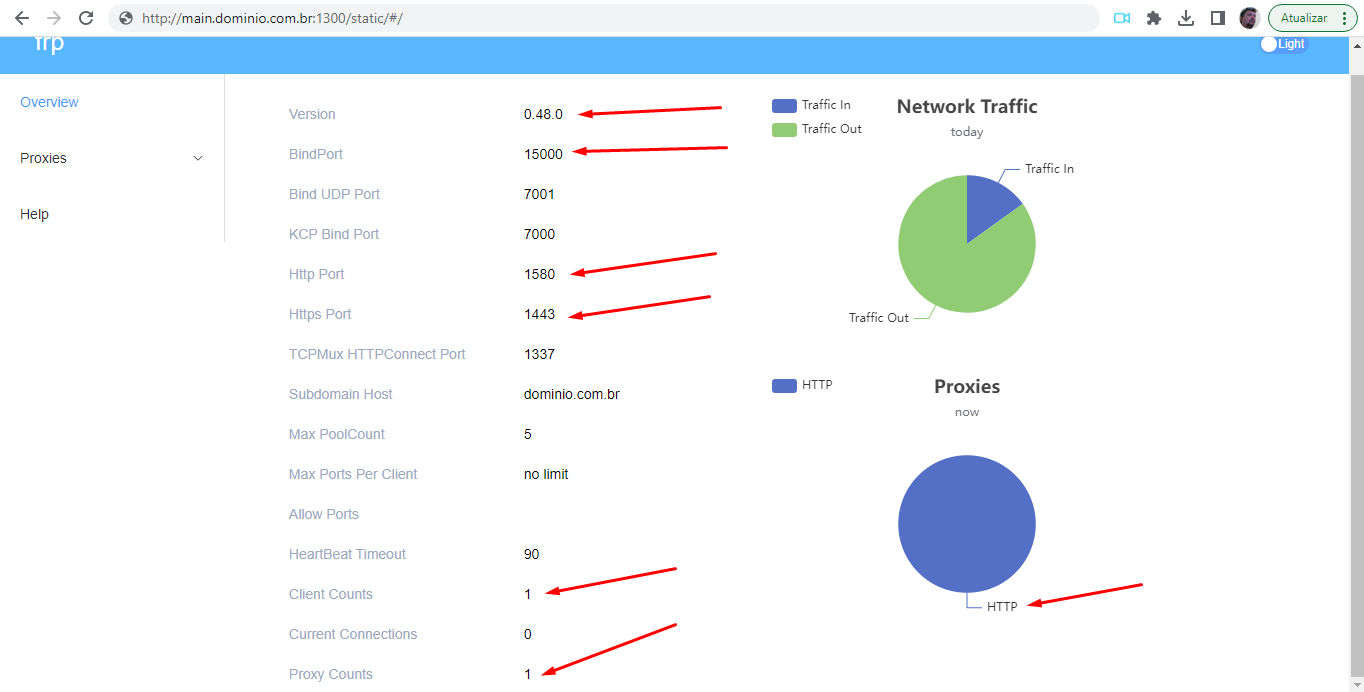
Task: Open the Chrome three-dot menu
Action: (x=1345, y=17)
